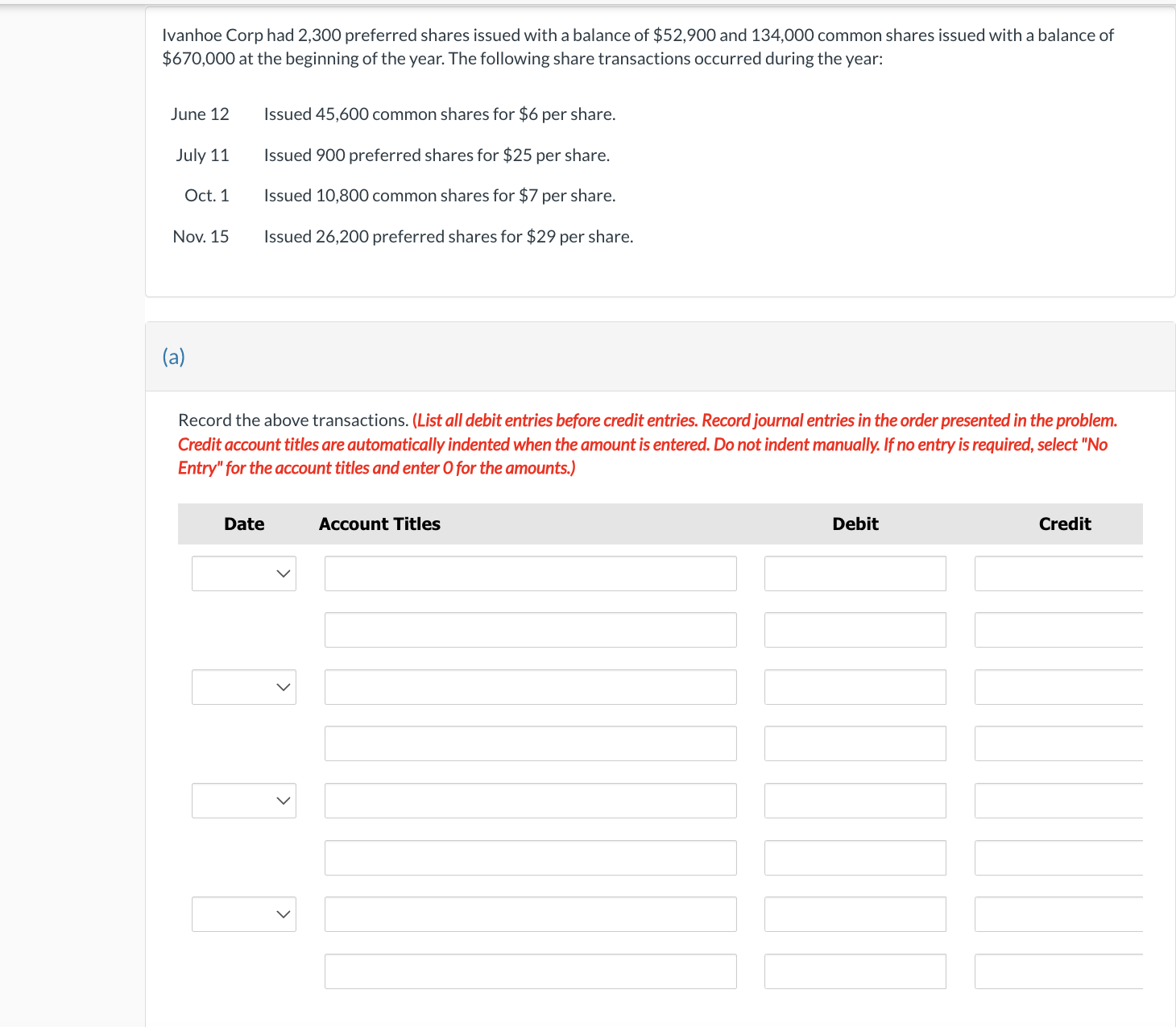This screenshot has height=1027, width=1176.
Task: Click the sixth row Credit input field
Action: click(x=1059, y=858)
